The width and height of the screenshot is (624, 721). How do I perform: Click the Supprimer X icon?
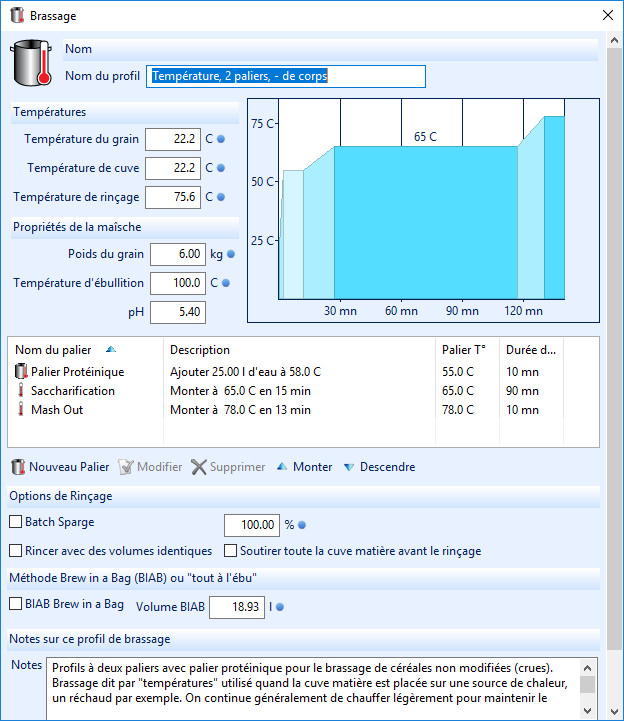(198, 467)
